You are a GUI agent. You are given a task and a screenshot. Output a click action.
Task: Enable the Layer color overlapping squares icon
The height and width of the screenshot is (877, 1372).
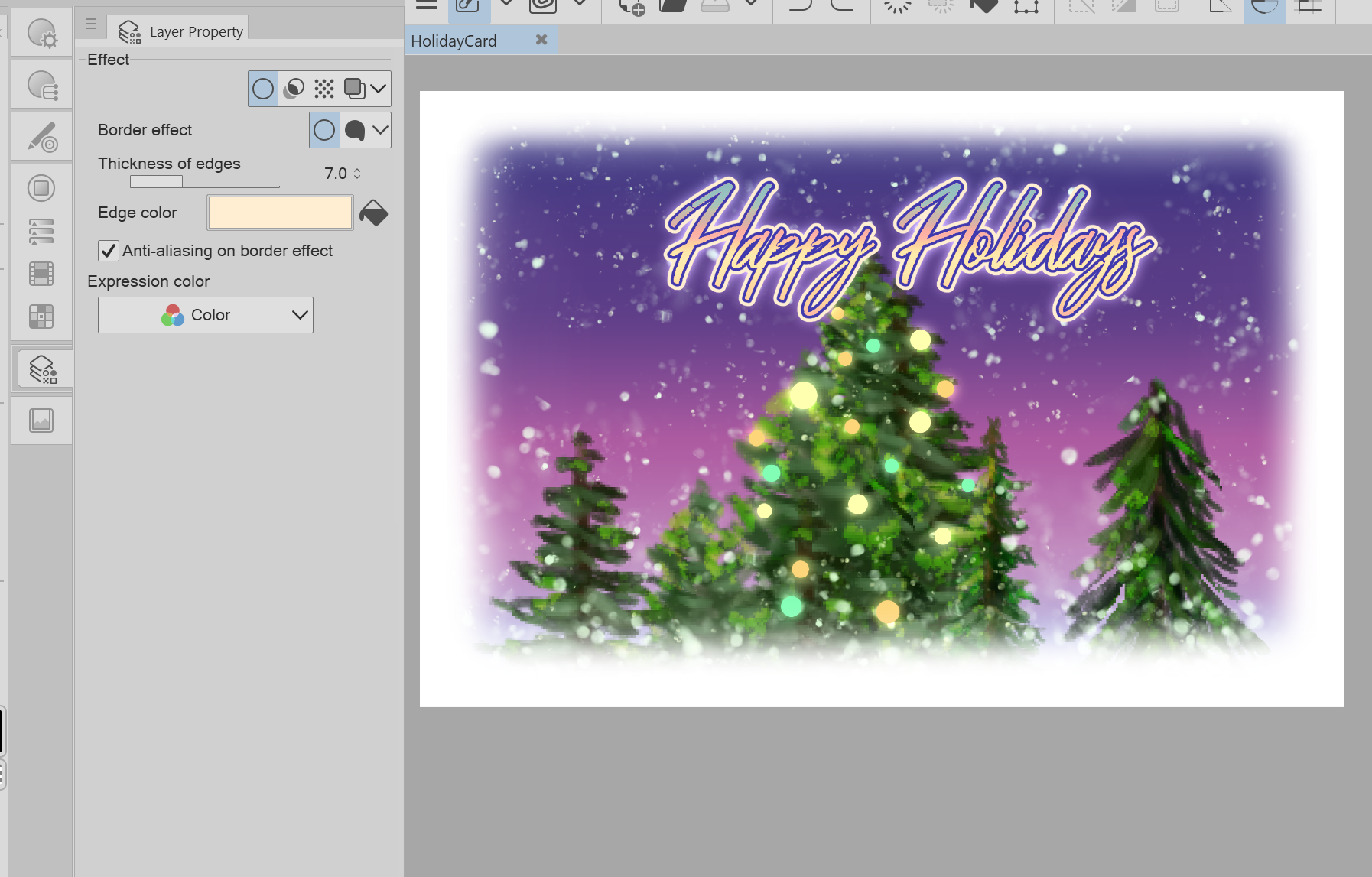(x=354, y=89)
